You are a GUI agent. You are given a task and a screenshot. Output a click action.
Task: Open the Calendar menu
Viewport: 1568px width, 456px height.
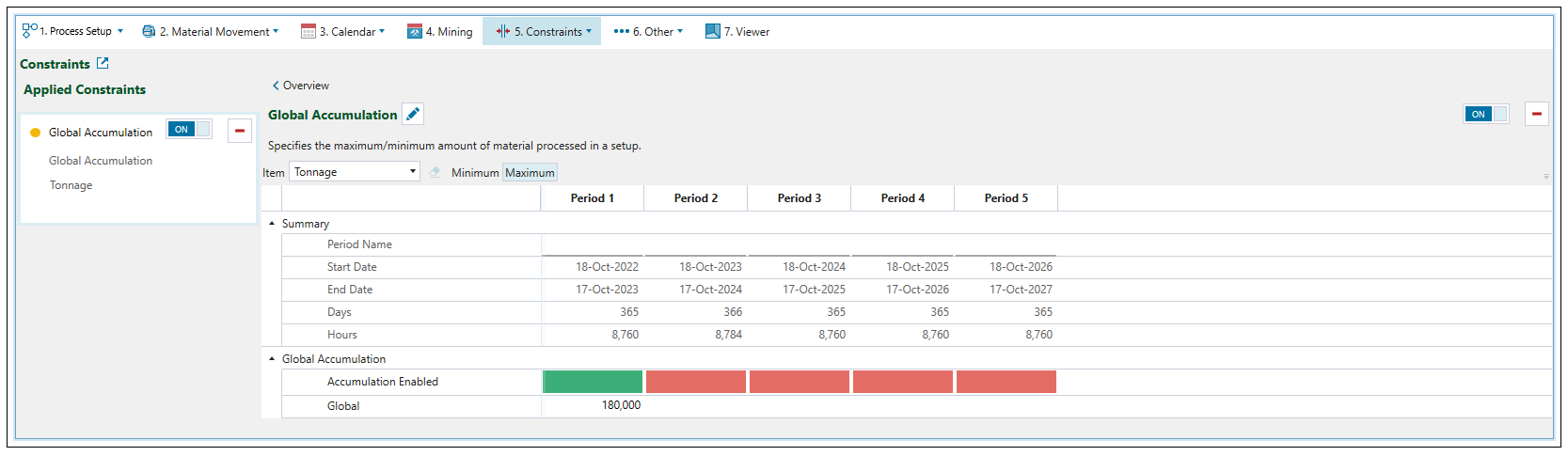coord(343,31)
